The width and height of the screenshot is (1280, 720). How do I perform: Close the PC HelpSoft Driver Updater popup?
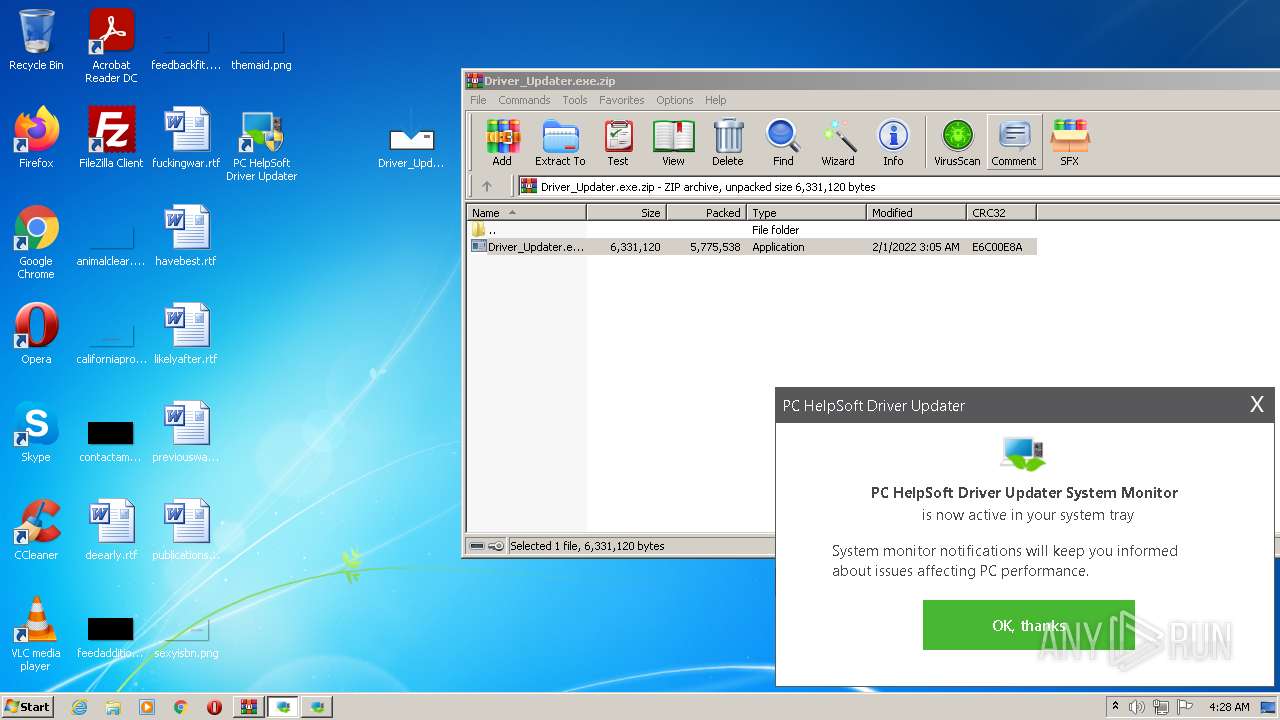click(1257, 404)
